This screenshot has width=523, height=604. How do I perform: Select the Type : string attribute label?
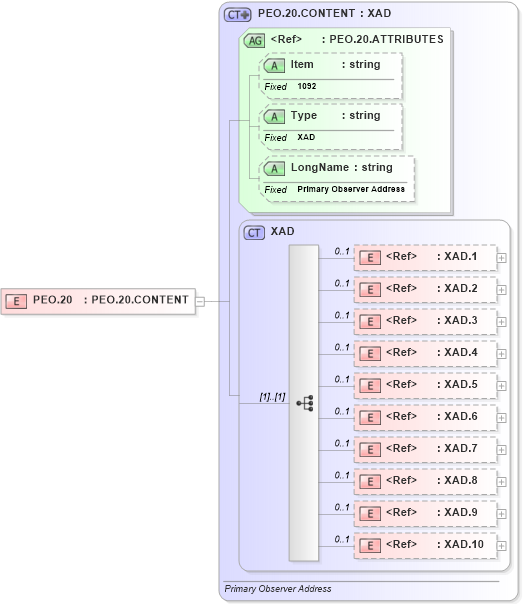(x=335, y=116)
